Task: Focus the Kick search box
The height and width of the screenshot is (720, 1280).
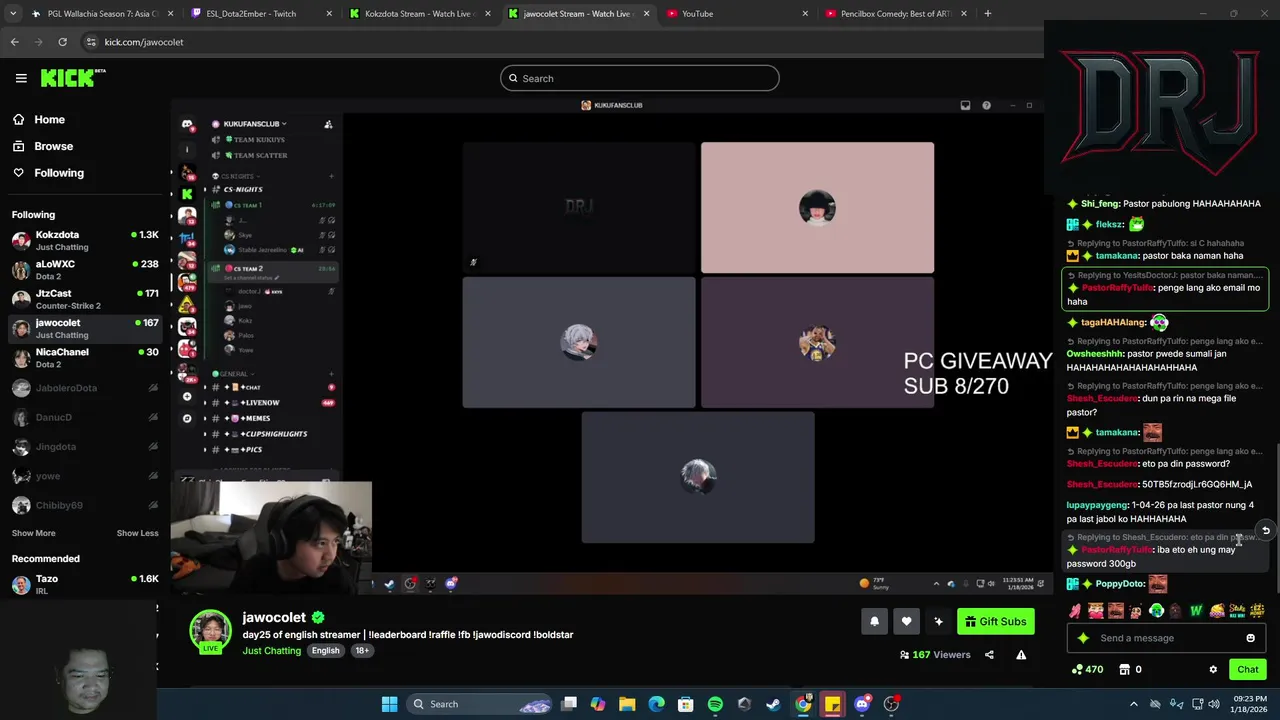Action: [640, 78]
